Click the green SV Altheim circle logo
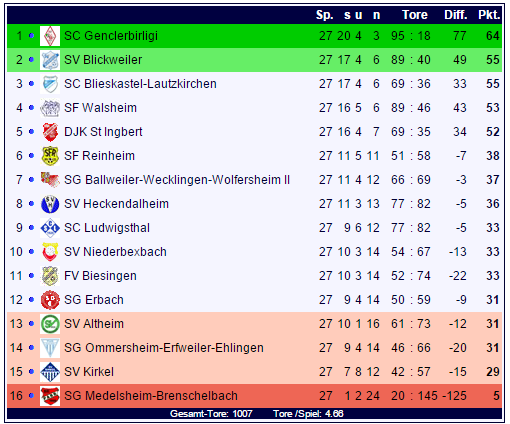This screenshot has height=424, width=510. [50, 324]
